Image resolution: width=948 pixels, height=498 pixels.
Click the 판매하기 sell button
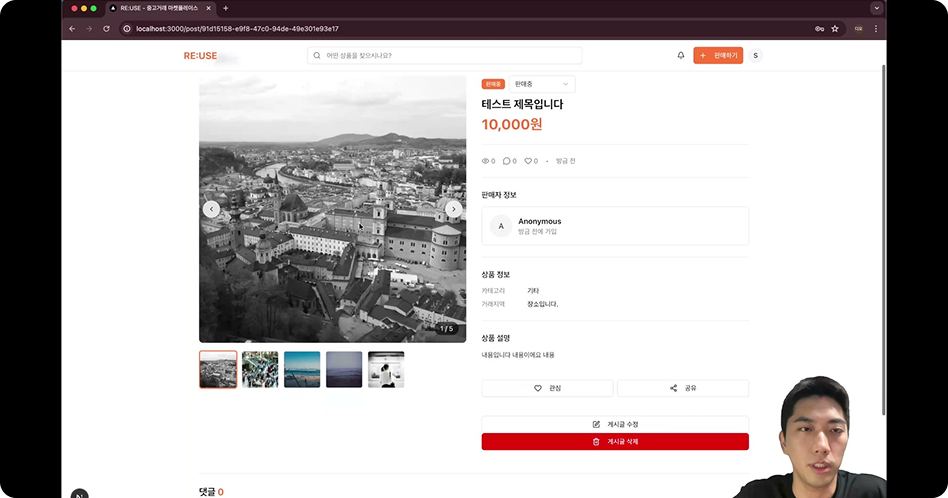coord(718,56)
